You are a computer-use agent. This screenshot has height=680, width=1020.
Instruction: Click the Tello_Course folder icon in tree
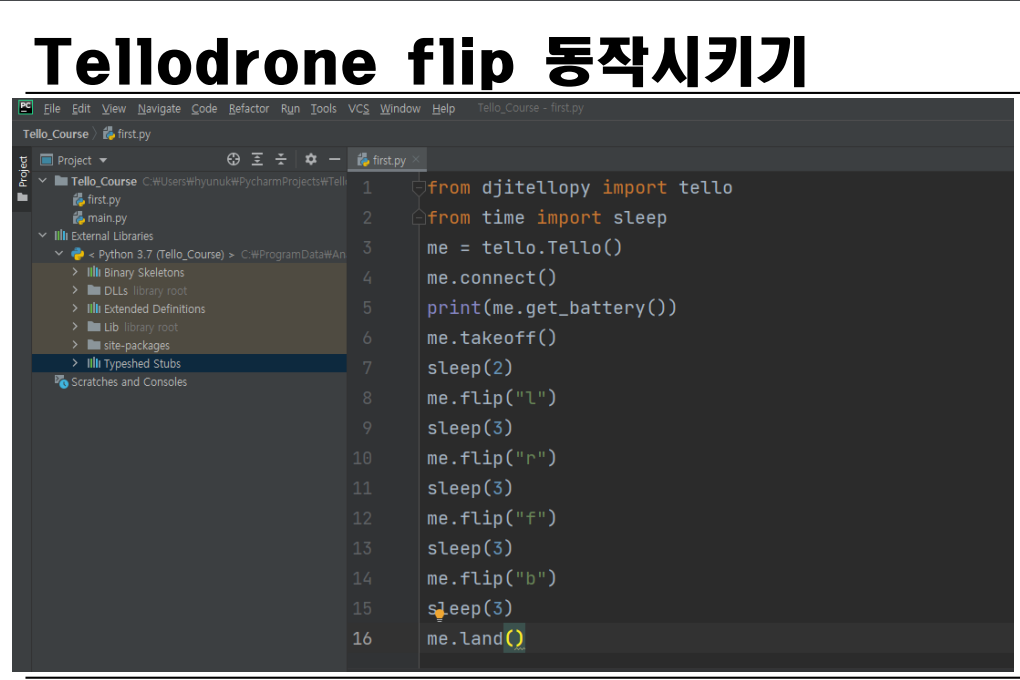61,181
